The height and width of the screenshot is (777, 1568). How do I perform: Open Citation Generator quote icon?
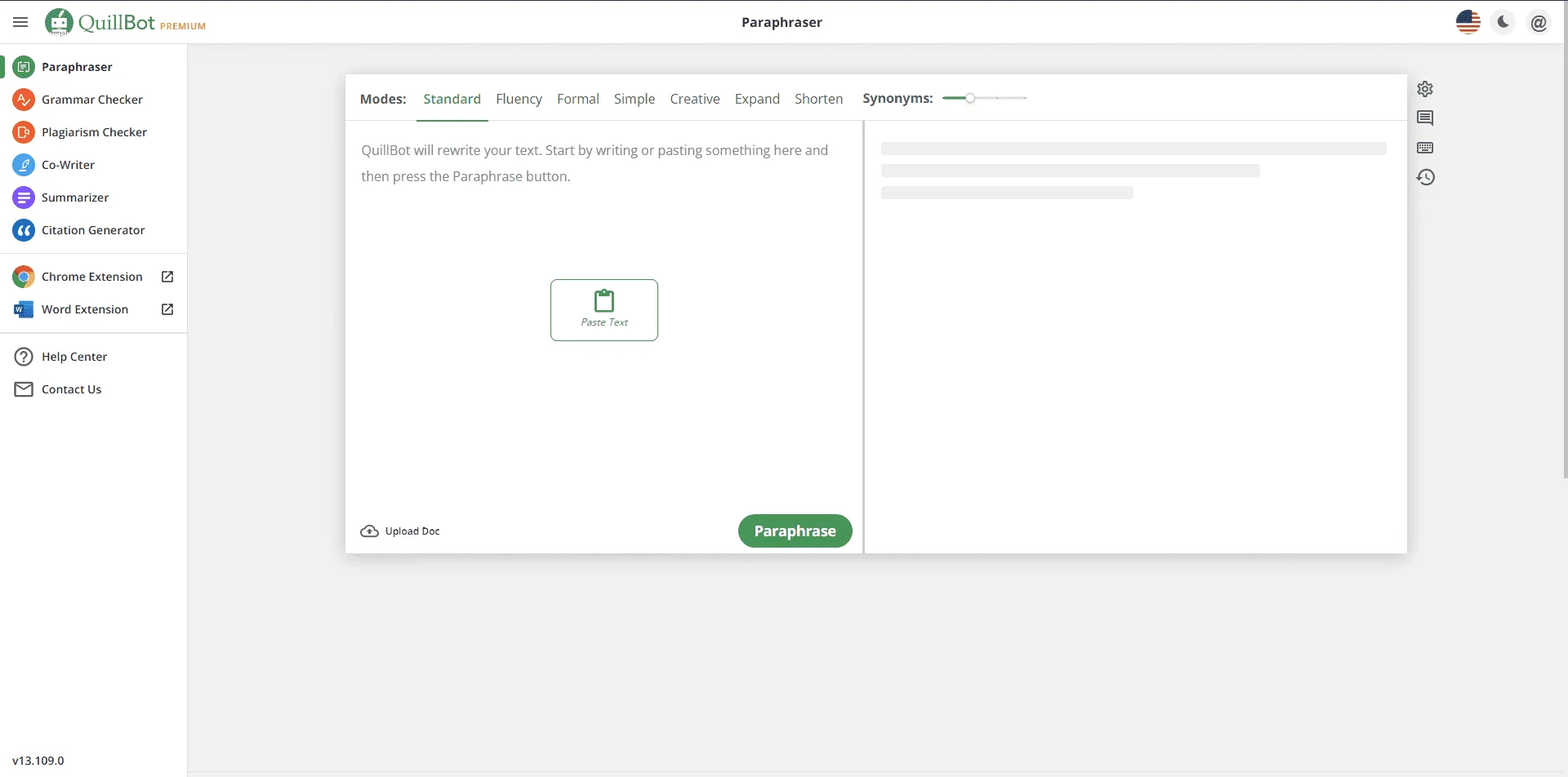24,230
